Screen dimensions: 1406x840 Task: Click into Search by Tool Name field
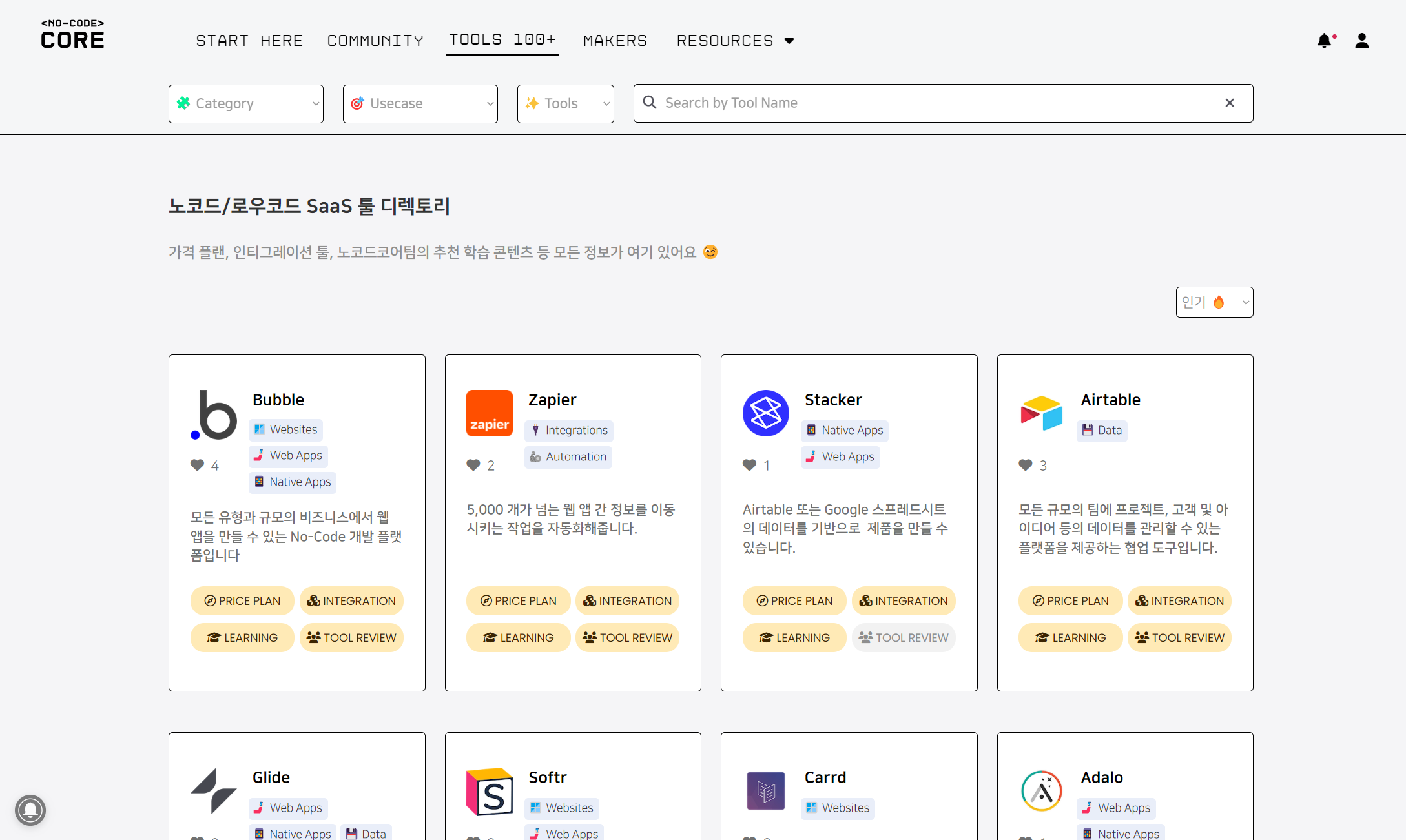pyautogui.click(x=944, y=103)
